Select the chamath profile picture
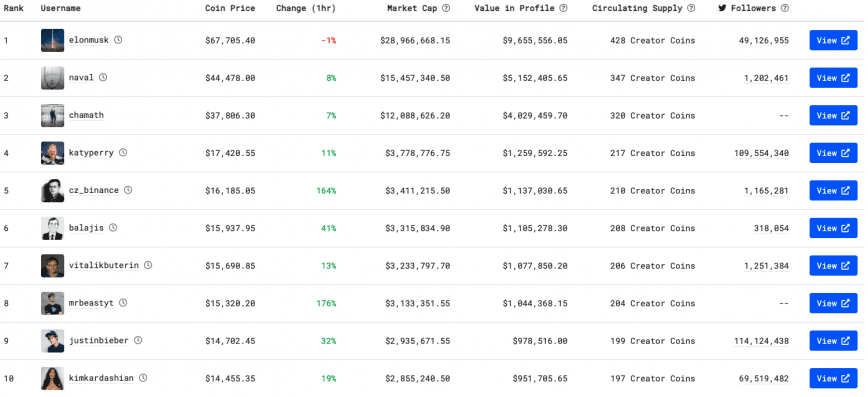 click(52, 115)
